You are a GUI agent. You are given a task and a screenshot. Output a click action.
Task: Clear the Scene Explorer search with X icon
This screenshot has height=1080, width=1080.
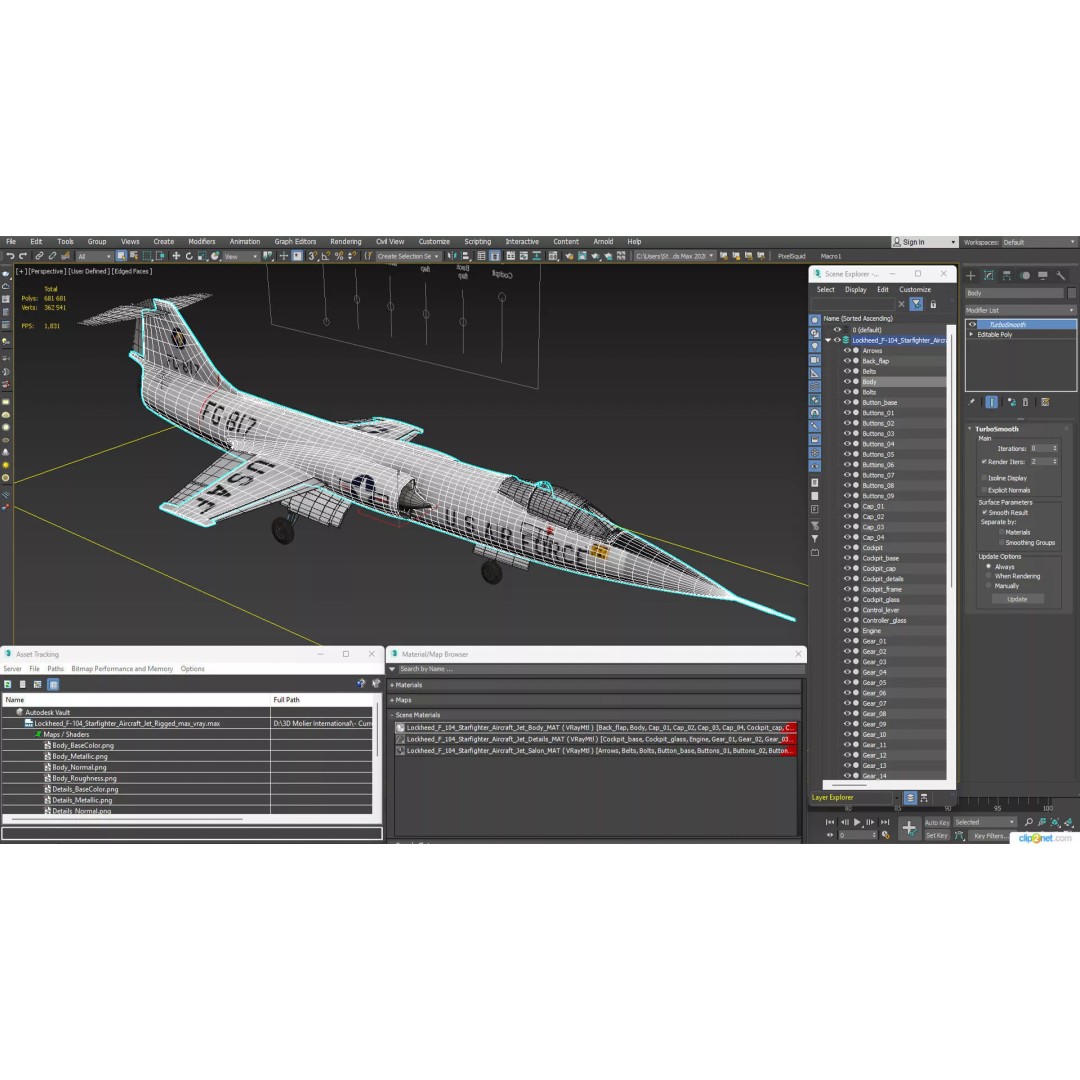901,304
